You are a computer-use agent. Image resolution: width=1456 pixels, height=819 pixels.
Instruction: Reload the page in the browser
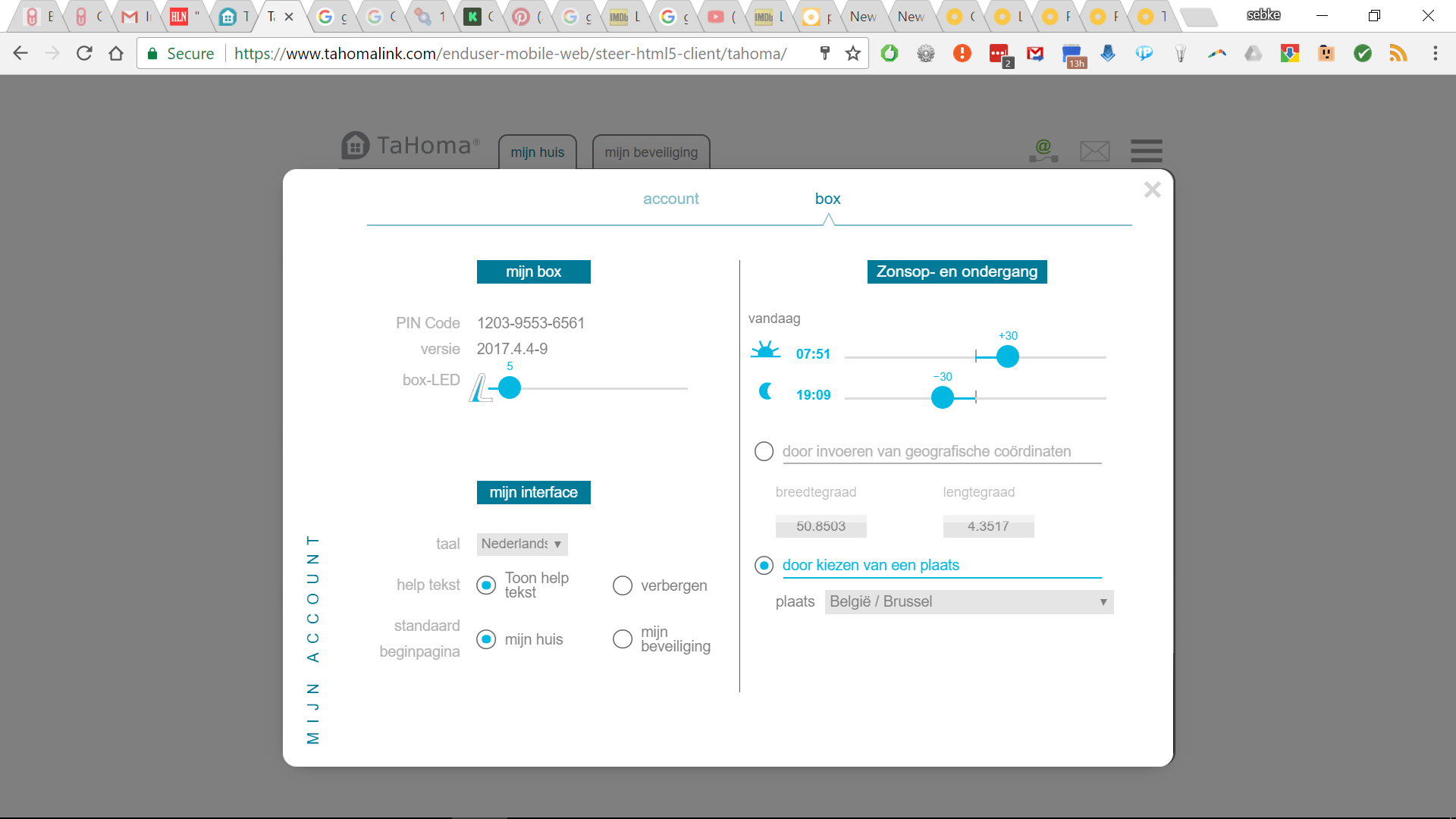(x=84, y=53)
